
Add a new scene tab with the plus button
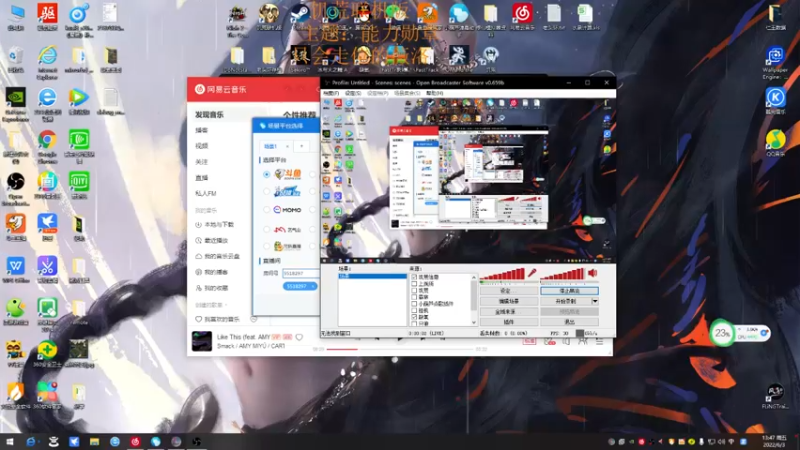pos(302,146)
